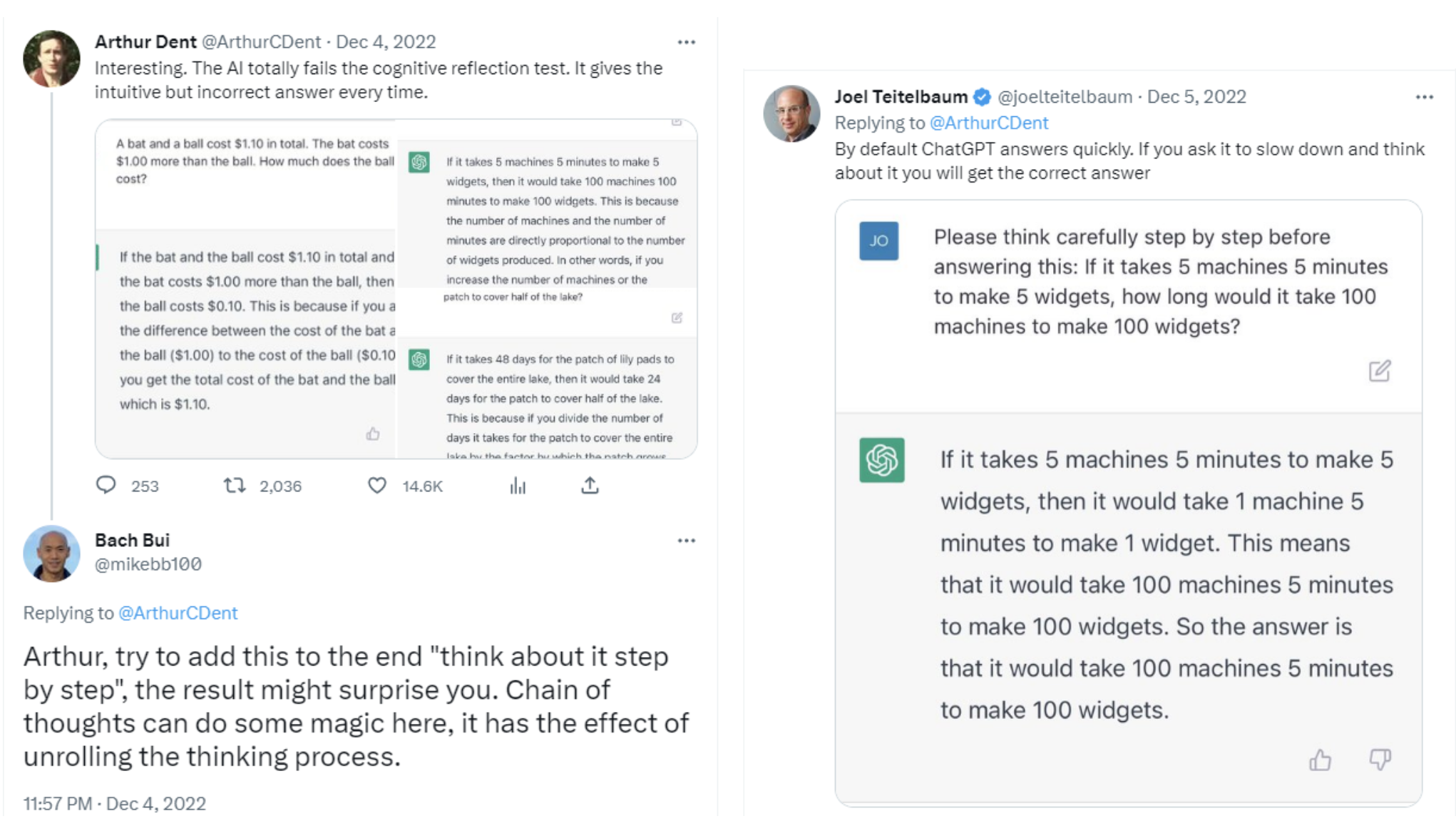This screenshot has width=1456, height=836.
Task: Click thumbs down on ChatGPT's widget answer
Action: tap(1380, 760)
